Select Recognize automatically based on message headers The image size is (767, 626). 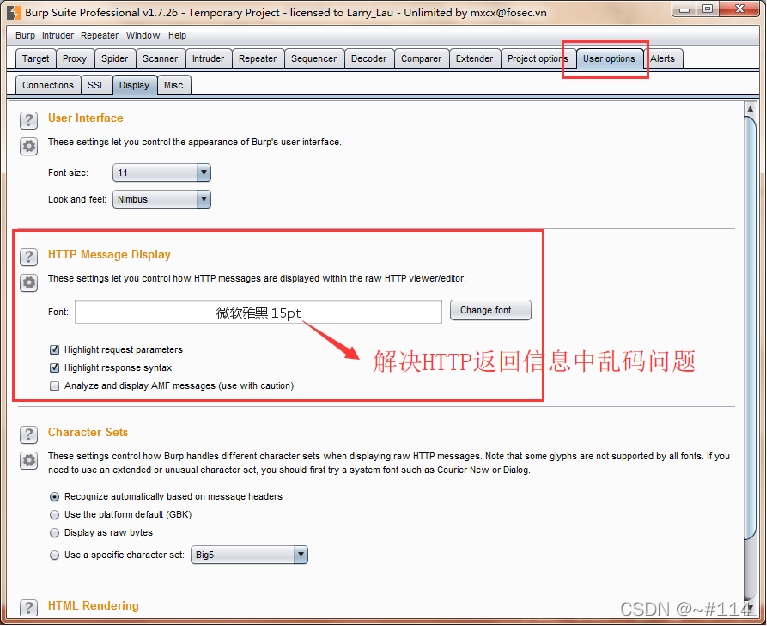pyautogui.click(x=54, y=496)
